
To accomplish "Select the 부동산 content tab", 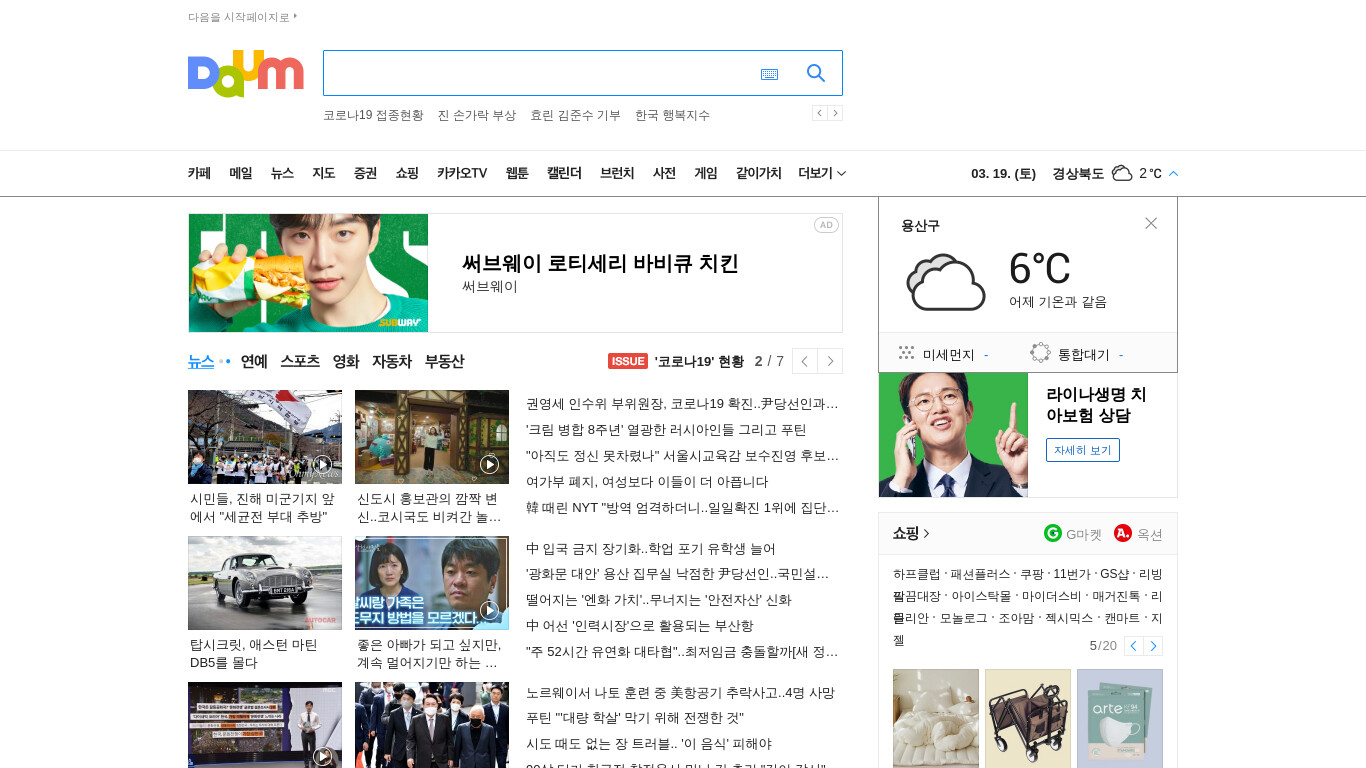I will click(444, 361).
